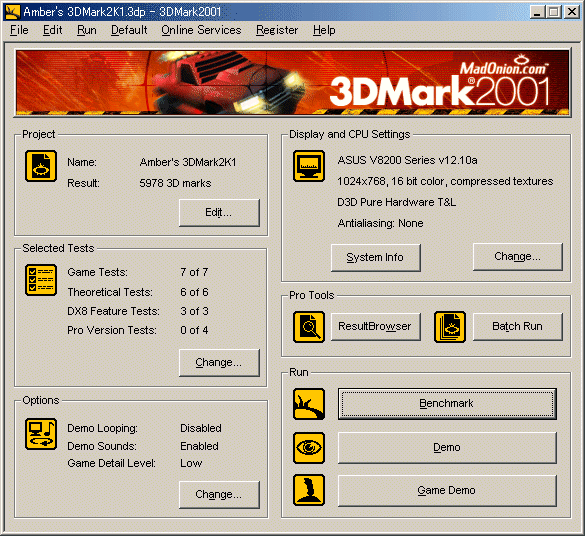Click Change... under Selected Tests

pyautogui.click(x=219, y=363)
